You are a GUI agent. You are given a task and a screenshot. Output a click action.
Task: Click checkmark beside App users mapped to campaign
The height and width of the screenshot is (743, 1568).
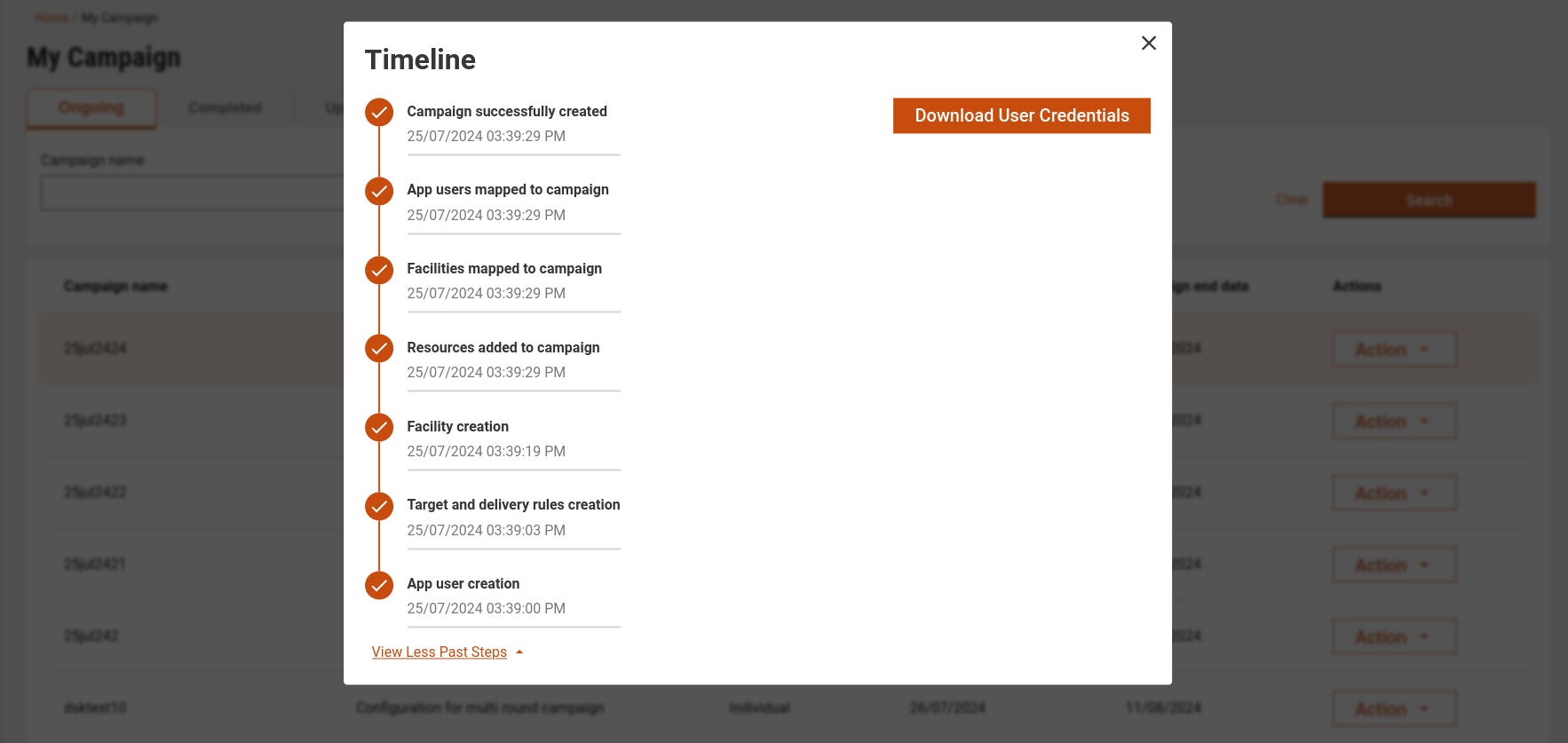(379, 191)
